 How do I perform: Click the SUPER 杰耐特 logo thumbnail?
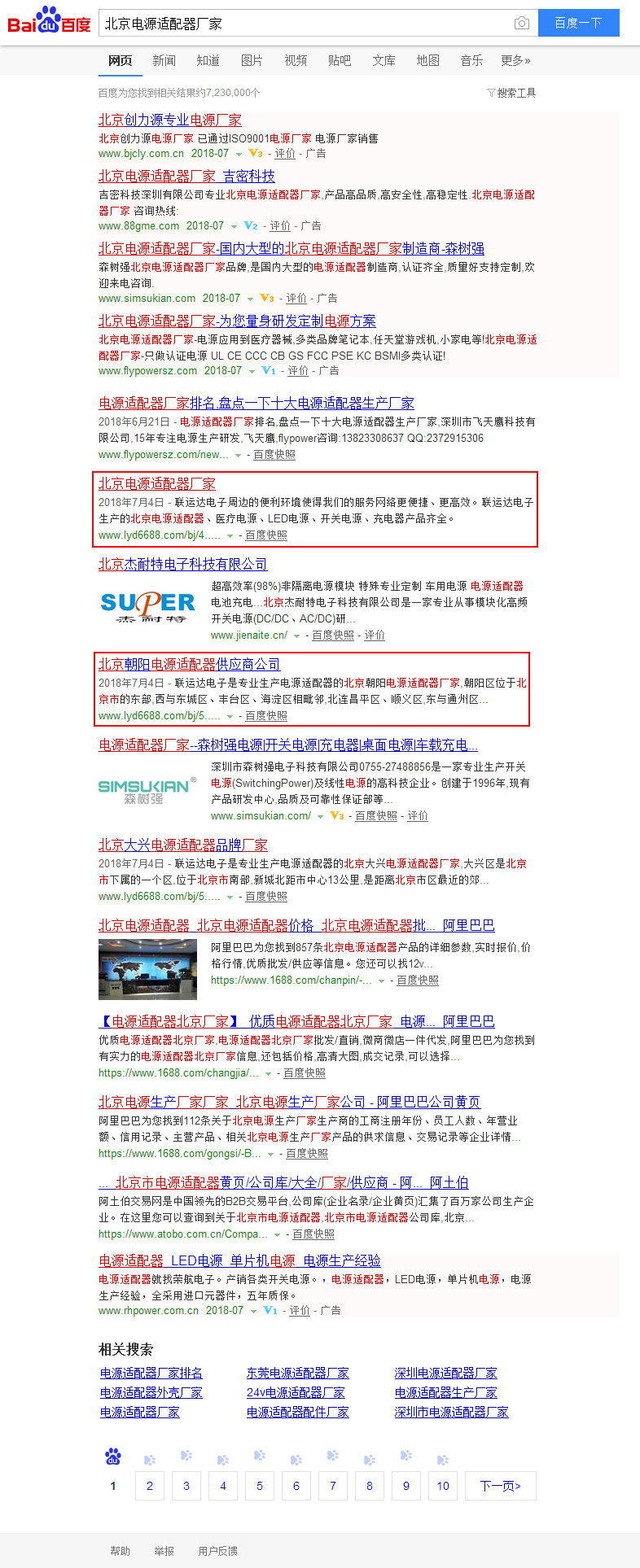pyautogui.click(x=147, y=608)
